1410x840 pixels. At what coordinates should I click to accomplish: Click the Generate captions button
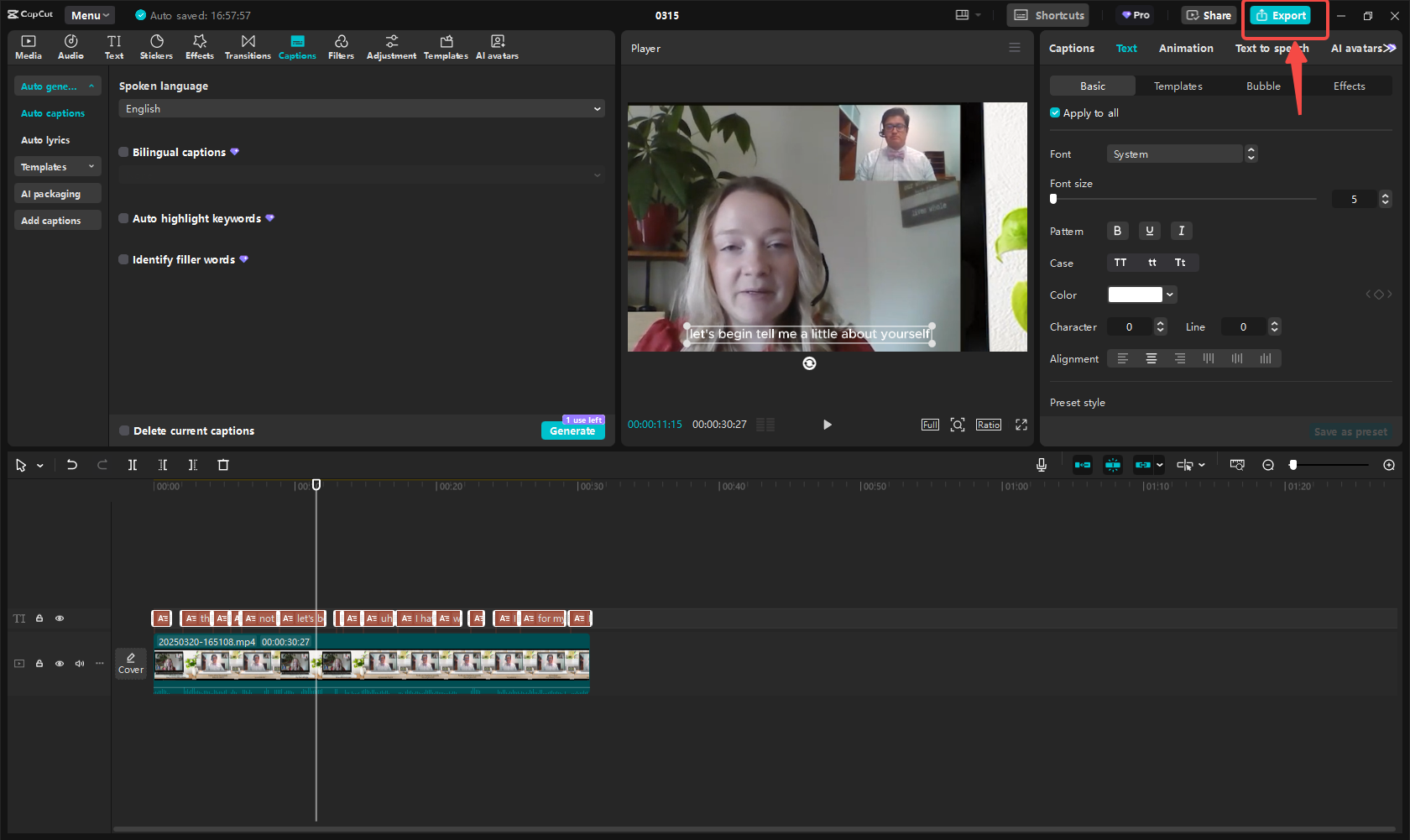pyautogui.click(x=573, y=430)
